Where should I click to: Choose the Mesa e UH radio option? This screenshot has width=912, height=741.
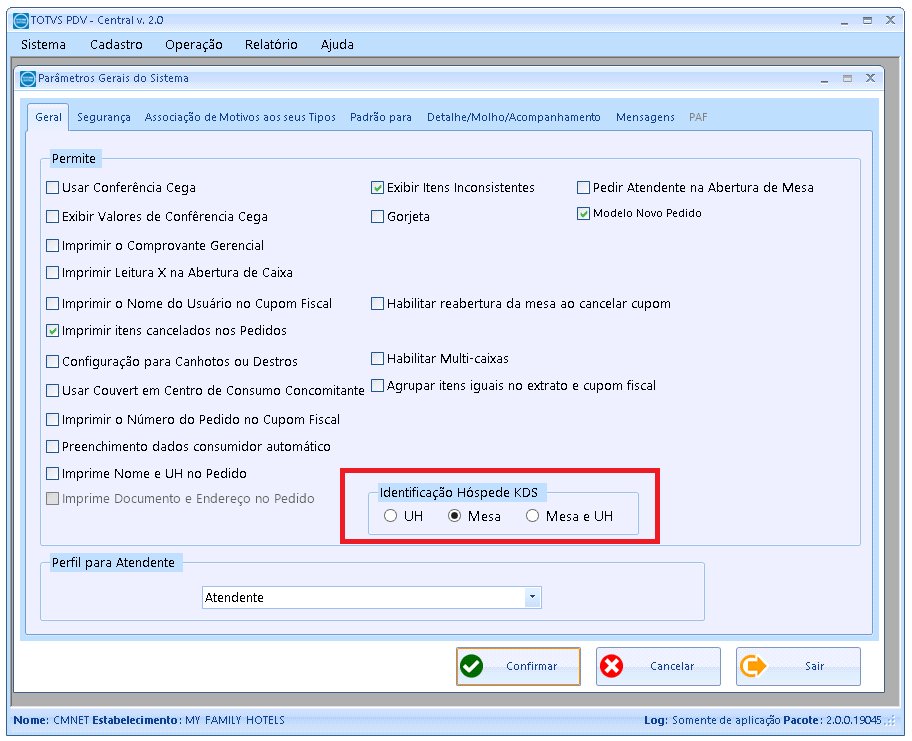(x=532, y=516)
